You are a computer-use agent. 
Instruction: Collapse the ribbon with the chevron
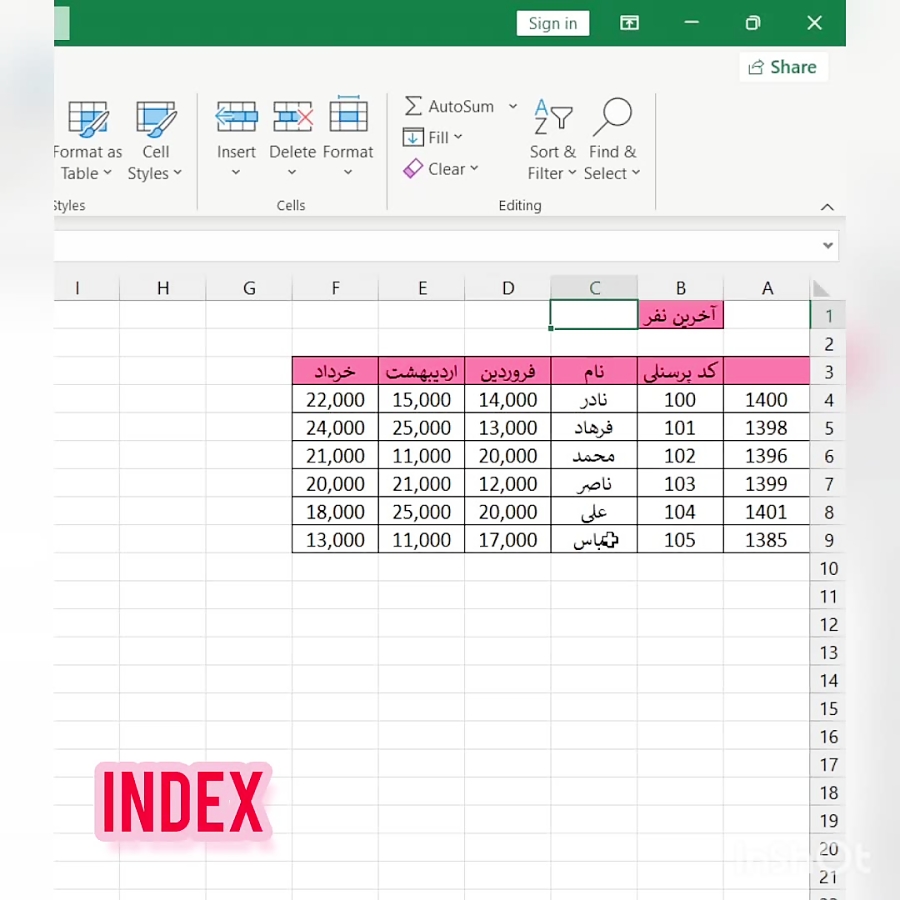tap(827, 207)
